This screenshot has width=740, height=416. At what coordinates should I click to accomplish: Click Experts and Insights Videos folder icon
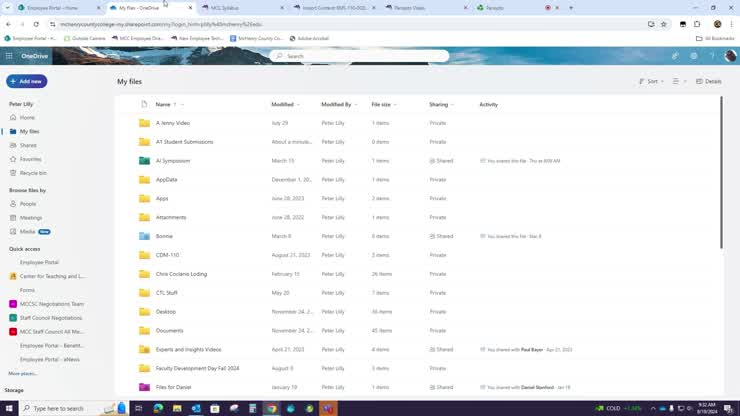[x=144, y=349]
